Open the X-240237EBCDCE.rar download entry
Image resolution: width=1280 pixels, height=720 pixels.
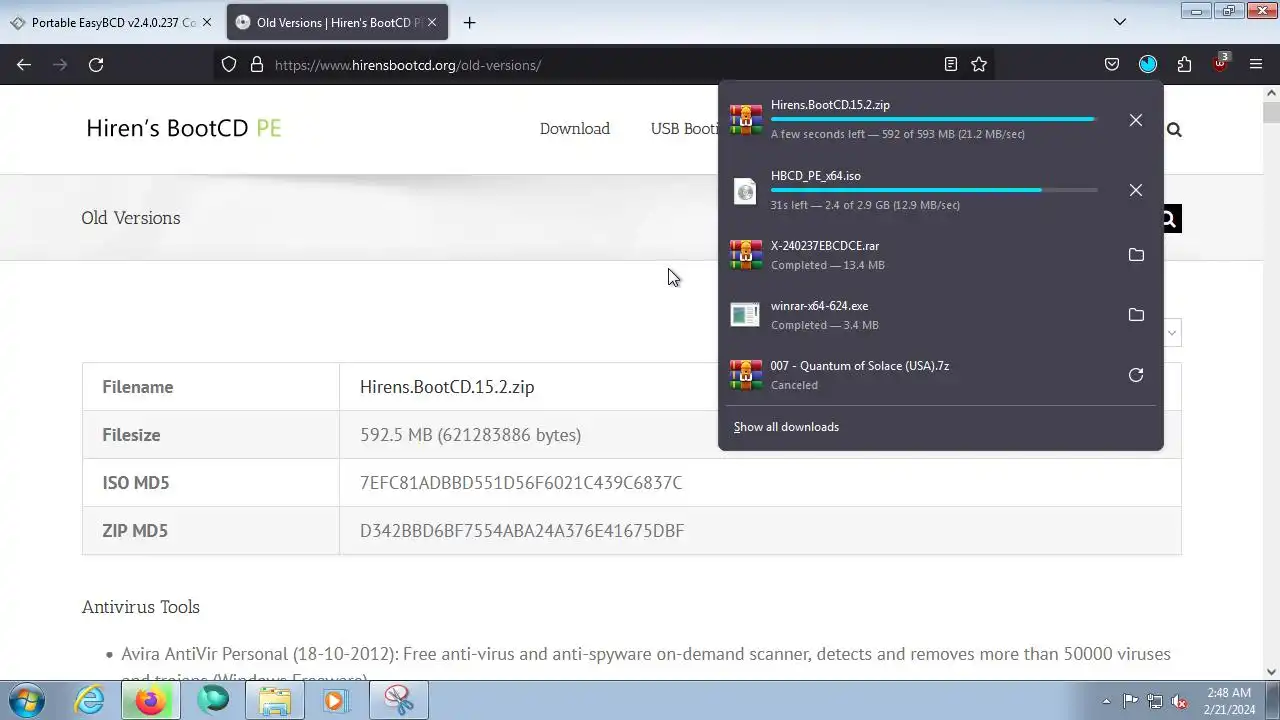918,255
